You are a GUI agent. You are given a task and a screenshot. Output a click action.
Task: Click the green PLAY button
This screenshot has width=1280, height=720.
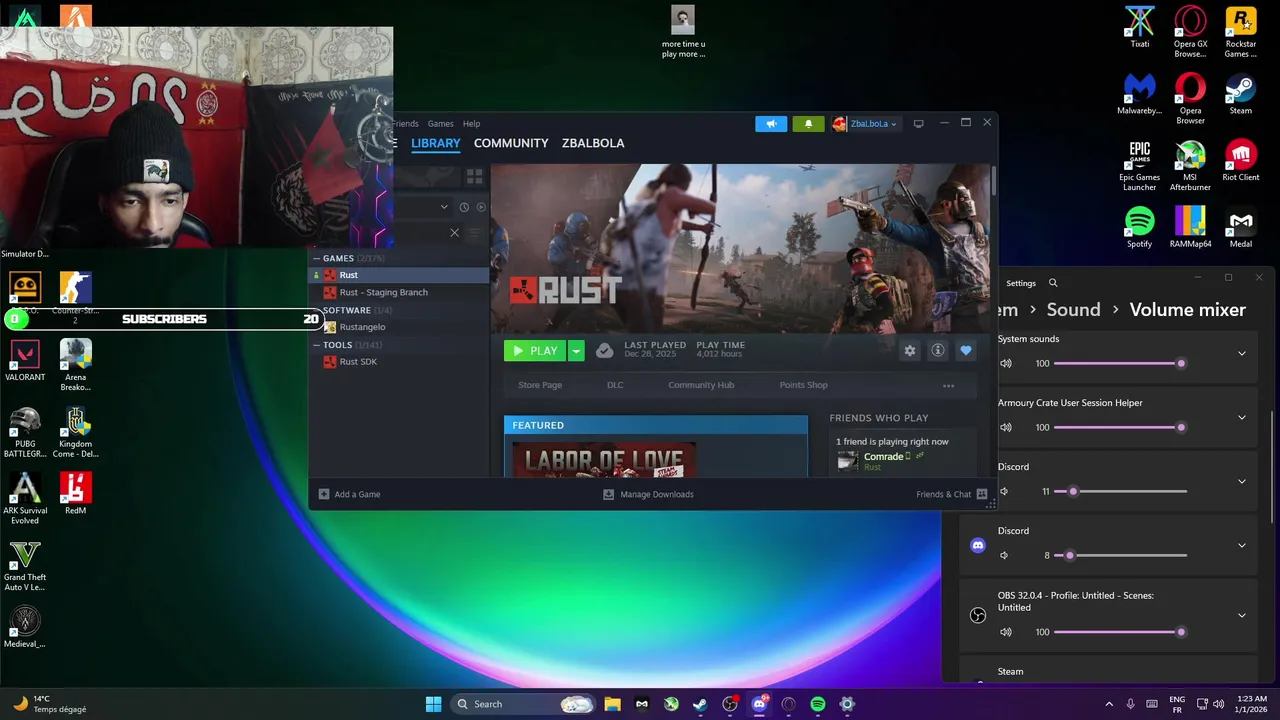pyautogui.click(x=535, y=350)
